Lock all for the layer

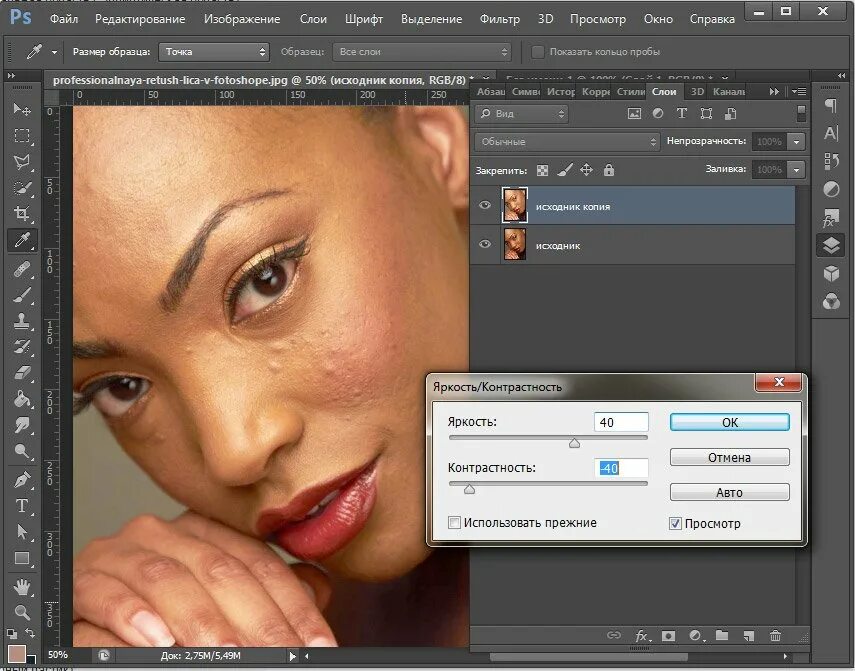[609, 170]
